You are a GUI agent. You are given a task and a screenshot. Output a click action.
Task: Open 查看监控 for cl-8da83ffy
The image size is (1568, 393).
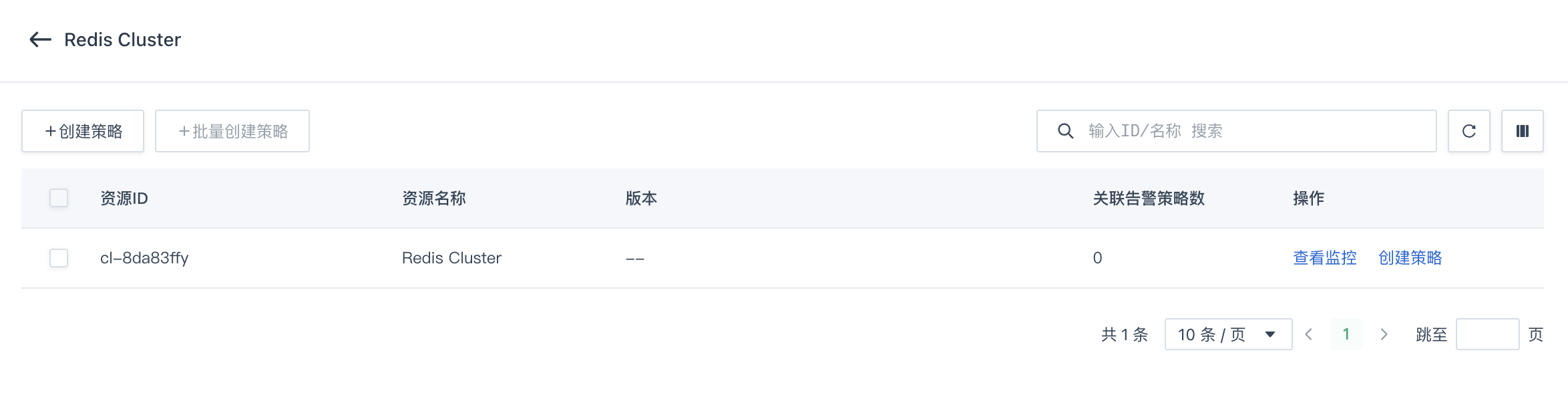tap(1324, 258)
